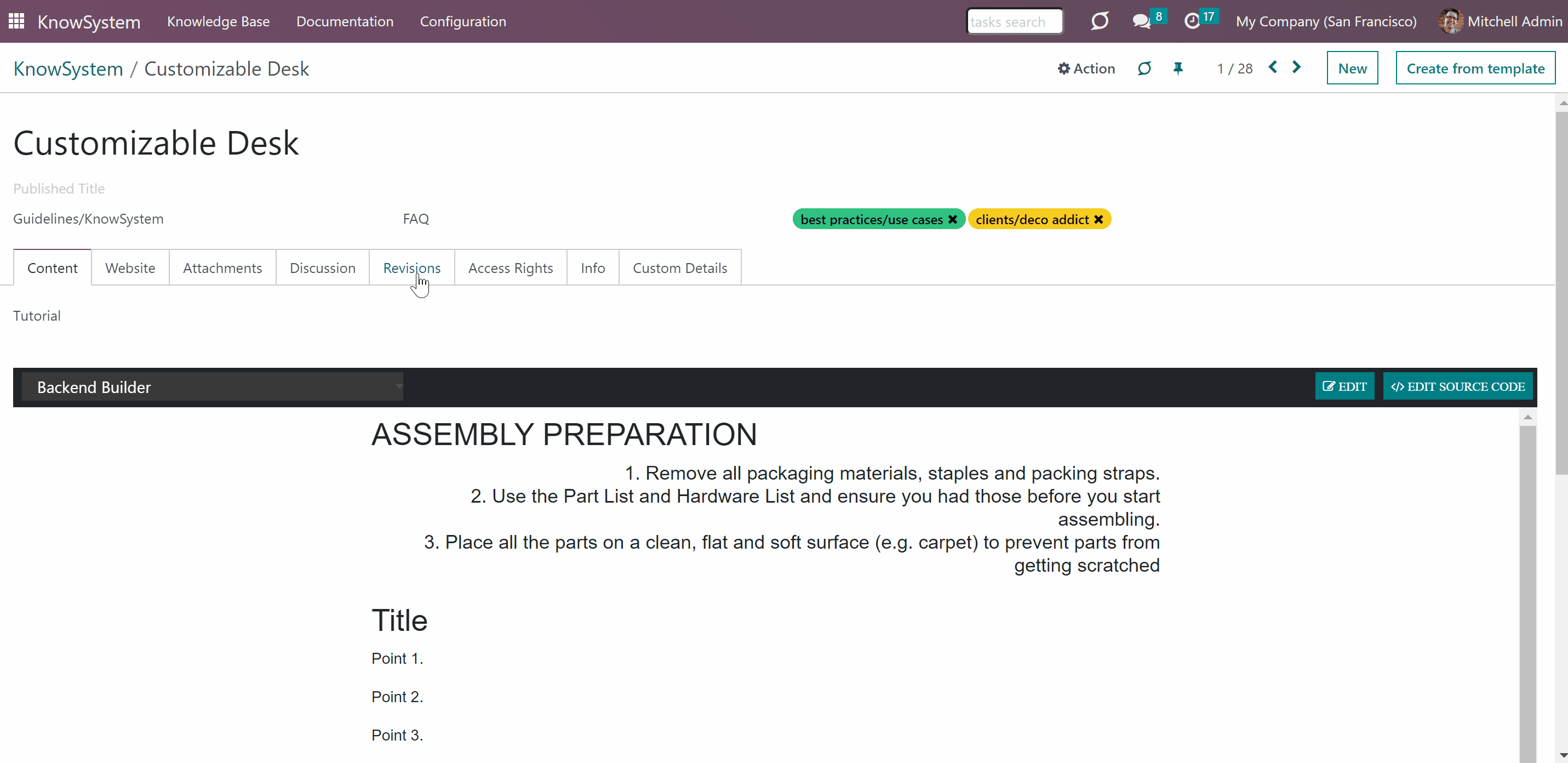The height and width of the screenshot is (763, 1568).
Task: Open the activities clock icon
Action: tap(1192, 21)
